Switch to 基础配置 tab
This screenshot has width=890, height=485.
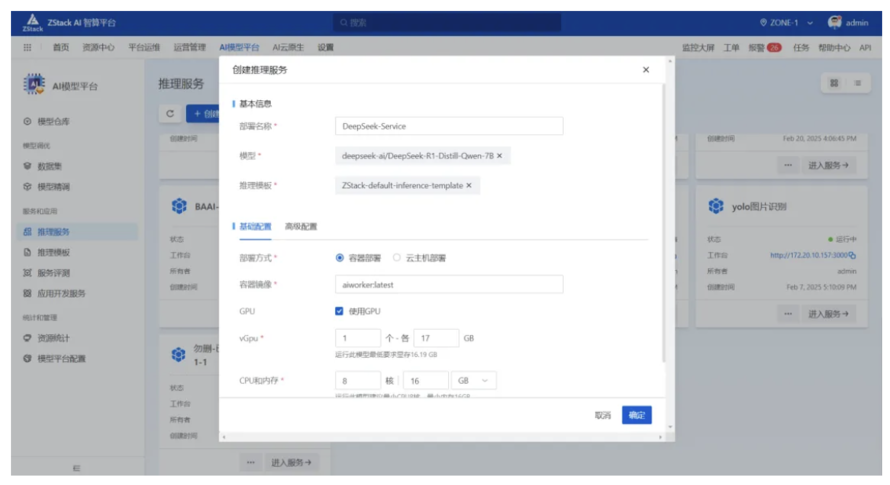click(255, 227)
